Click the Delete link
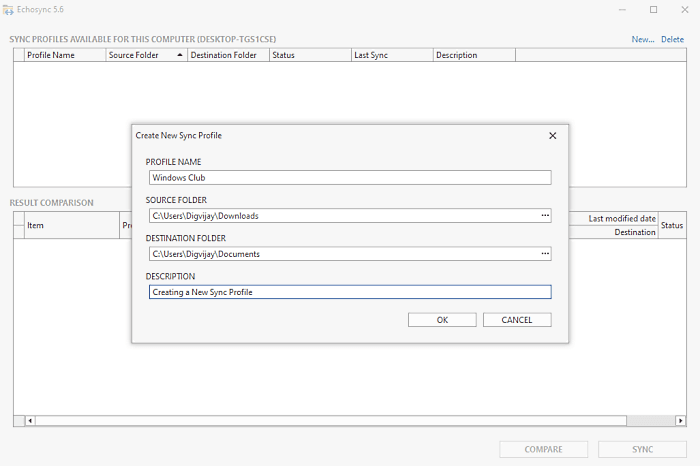The image size is (700, 466). pos(672,39)
